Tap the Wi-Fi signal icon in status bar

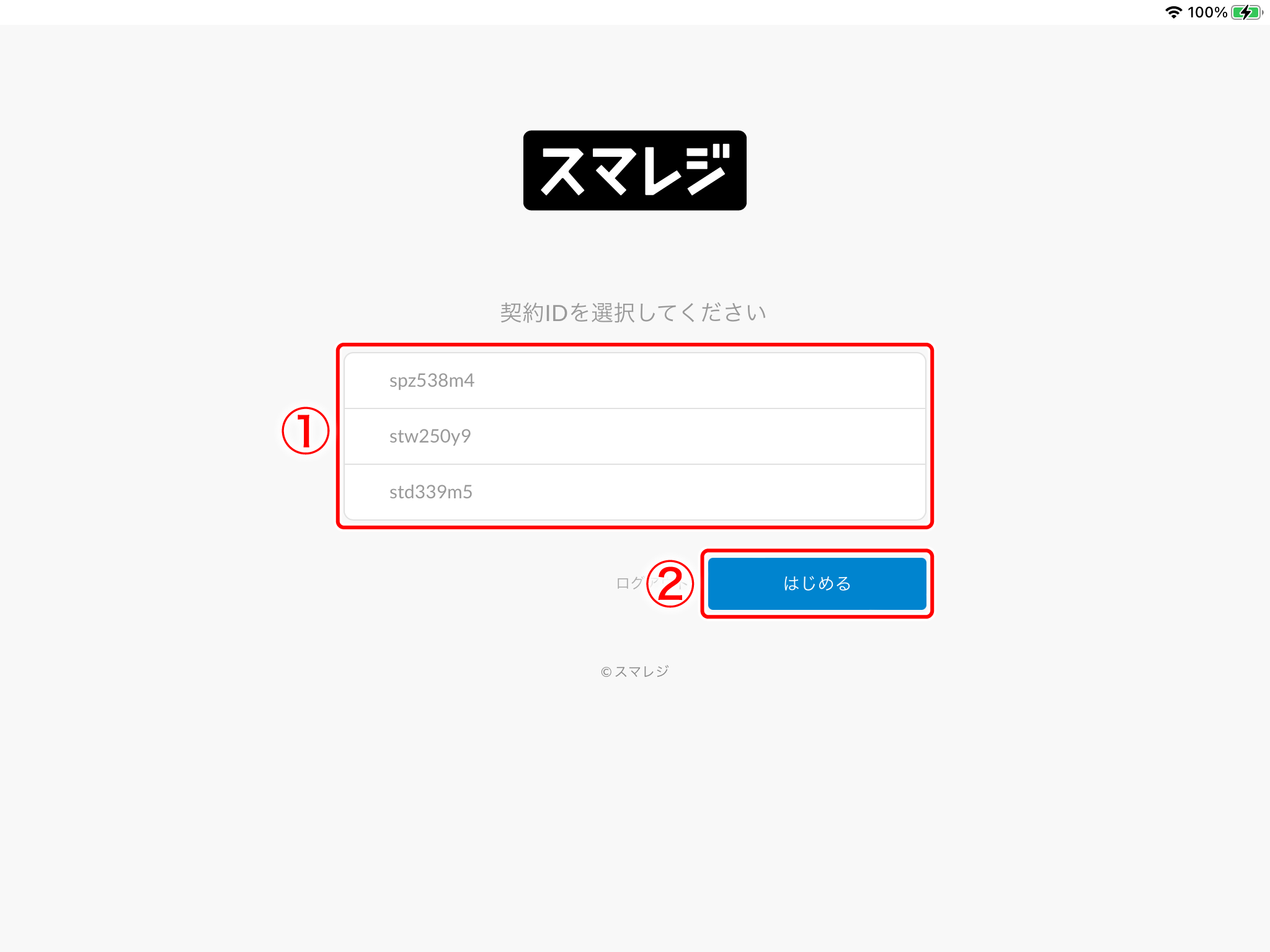pos(1173,12)
